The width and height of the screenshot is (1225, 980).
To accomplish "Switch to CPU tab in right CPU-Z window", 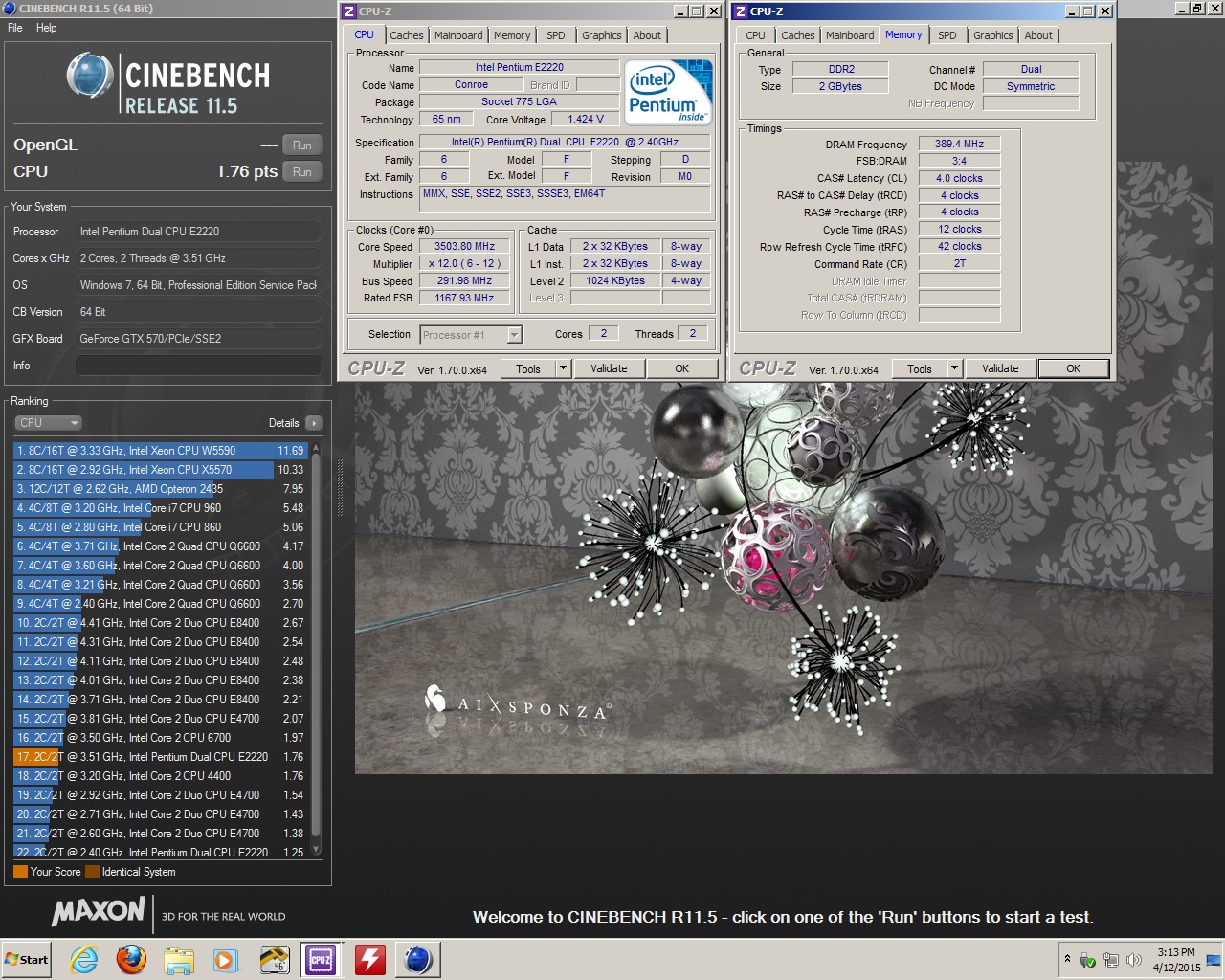I will [x=756, y=35].
